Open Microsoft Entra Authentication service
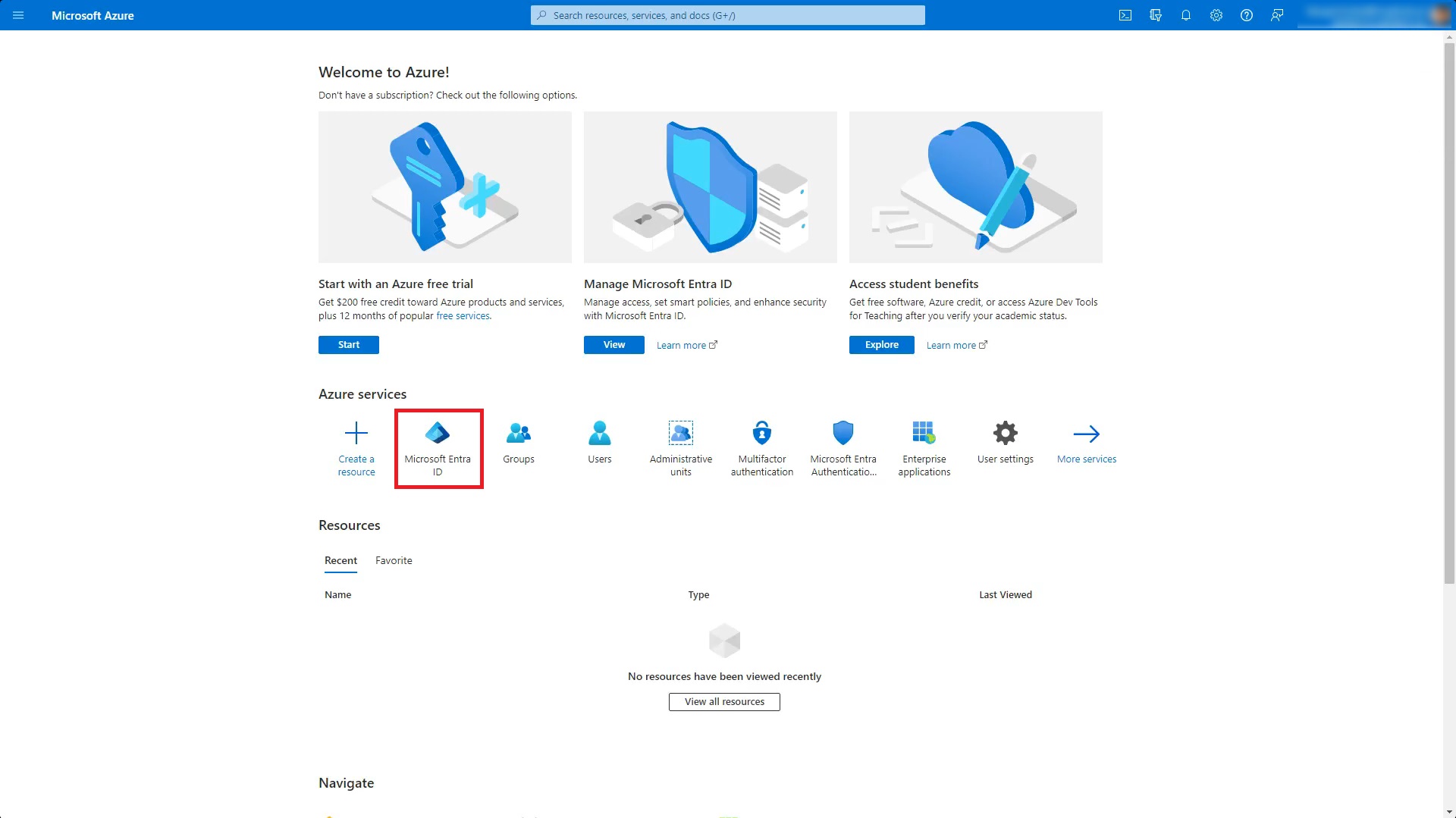This screenshot has height=818, width=1456. 843,447
